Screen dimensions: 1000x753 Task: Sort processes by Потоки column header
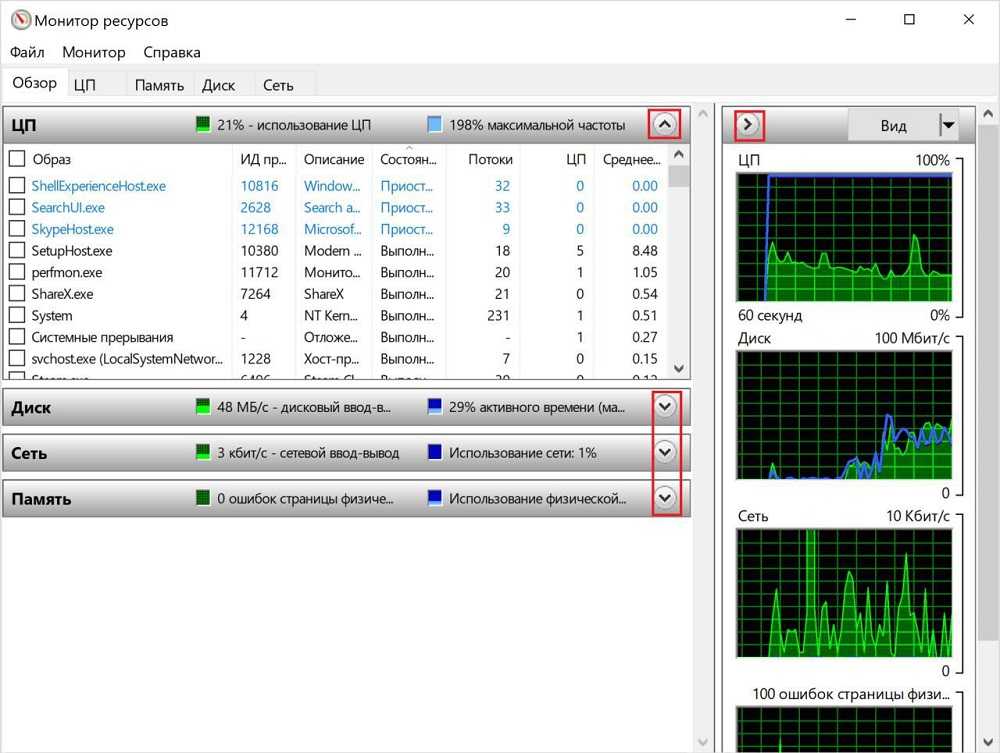[490, 159]
